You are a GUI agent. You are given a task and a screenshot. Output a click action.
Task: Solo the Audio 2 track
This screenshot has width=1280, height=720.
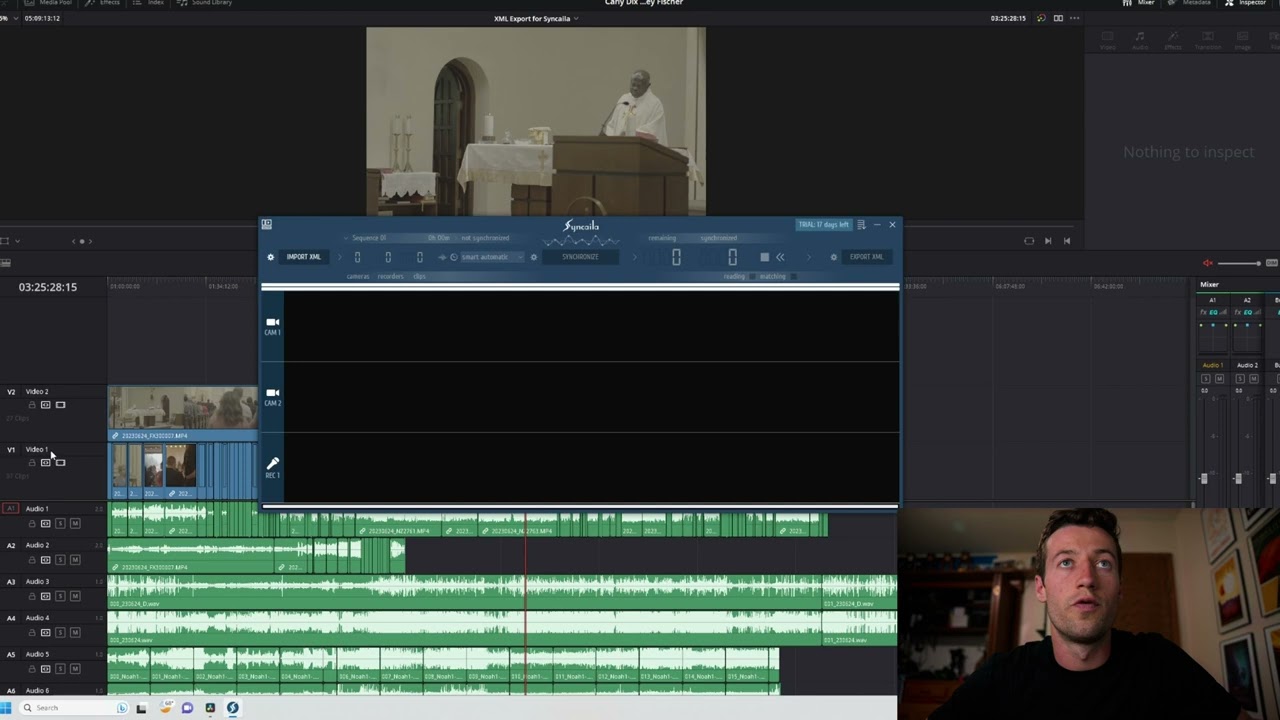60,560
